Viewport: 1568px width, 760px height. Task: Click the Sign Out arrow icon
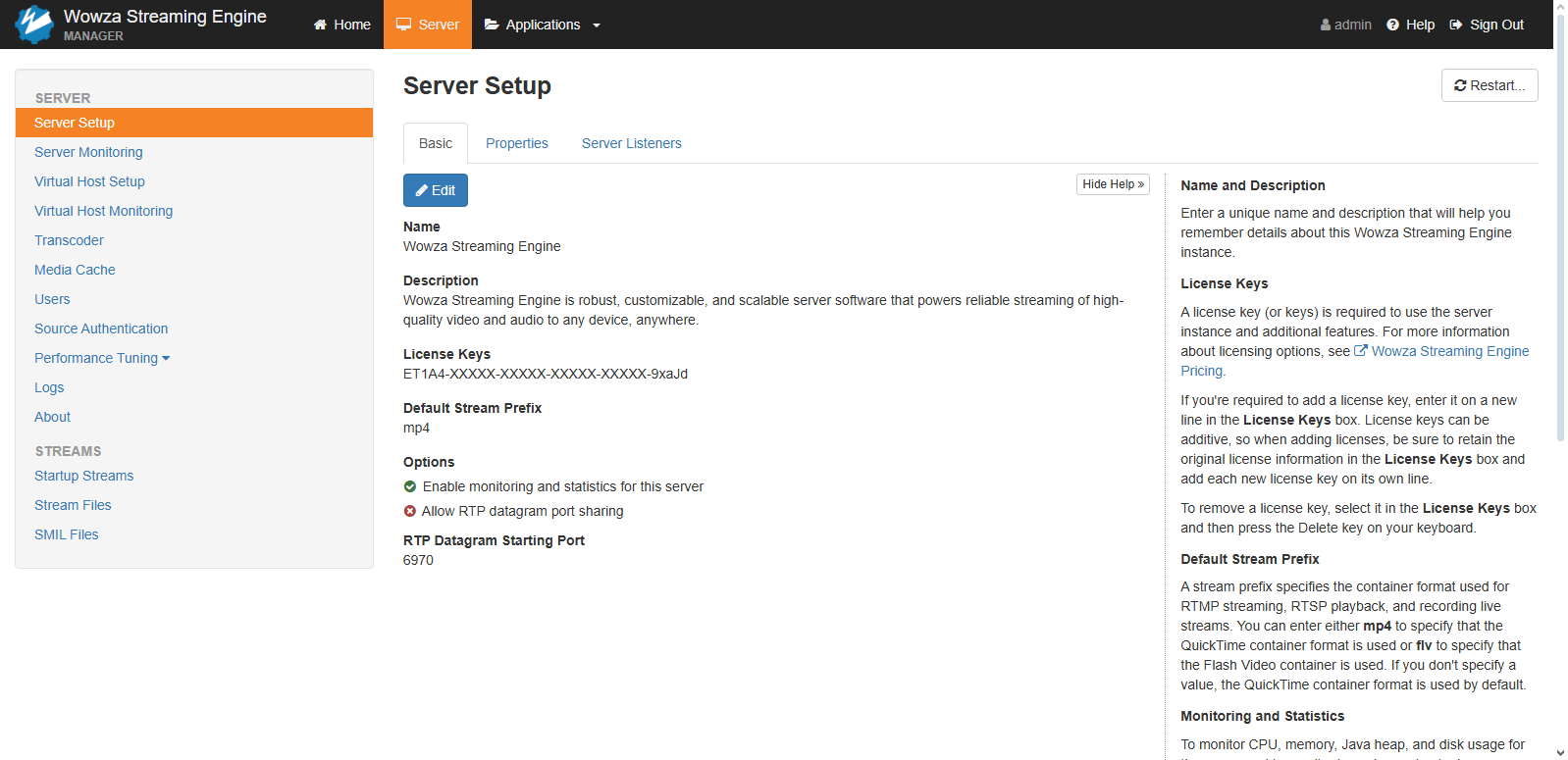[1456, 25]
